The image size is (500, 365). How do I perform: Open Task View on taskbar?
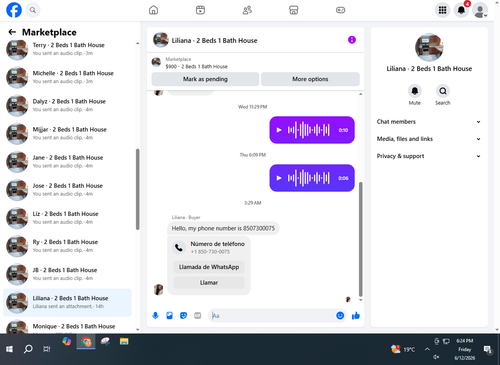tap(47, 349)
